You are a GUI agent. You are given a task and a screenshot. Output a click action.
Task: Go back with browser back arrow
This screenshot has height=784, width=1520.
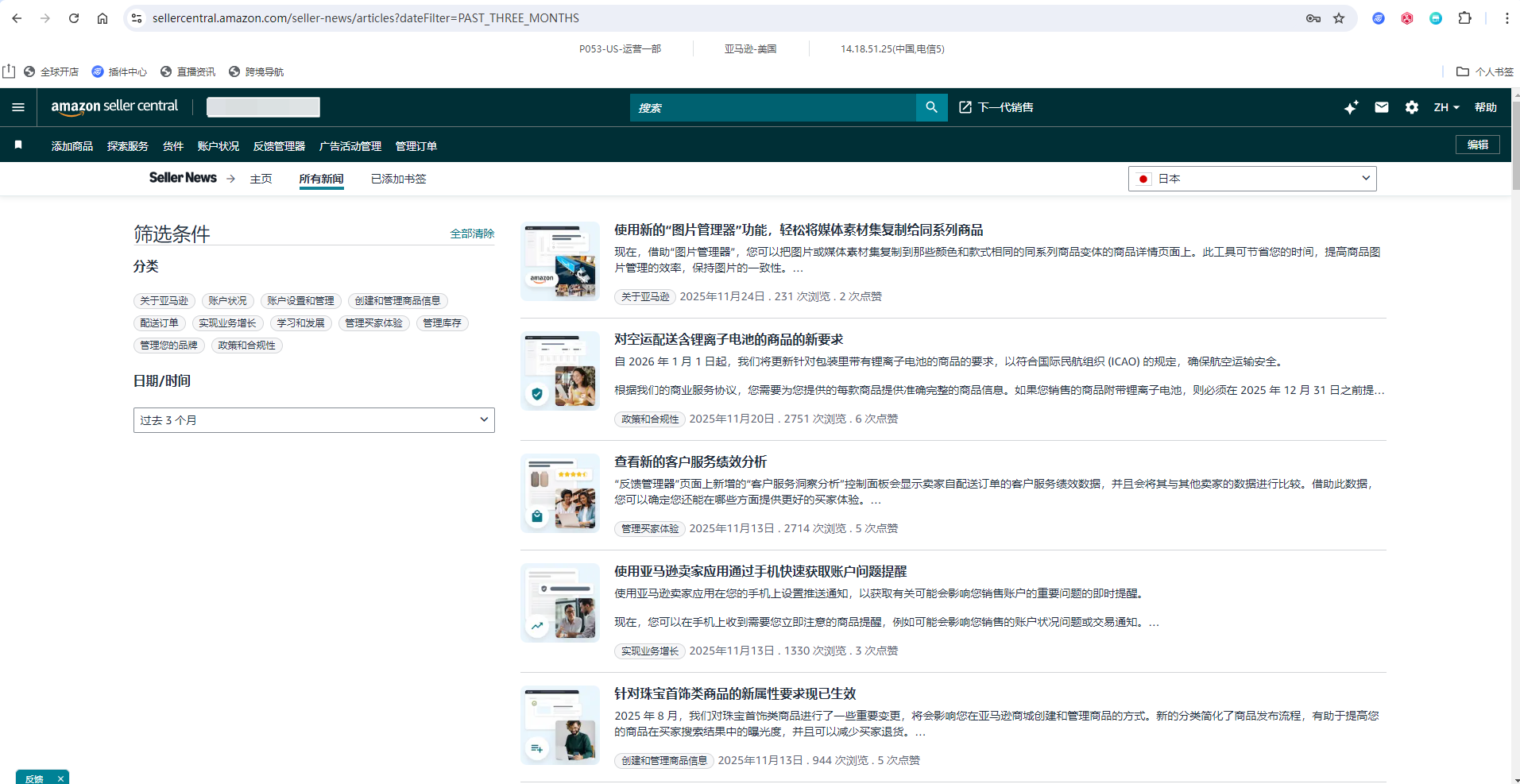17,18
